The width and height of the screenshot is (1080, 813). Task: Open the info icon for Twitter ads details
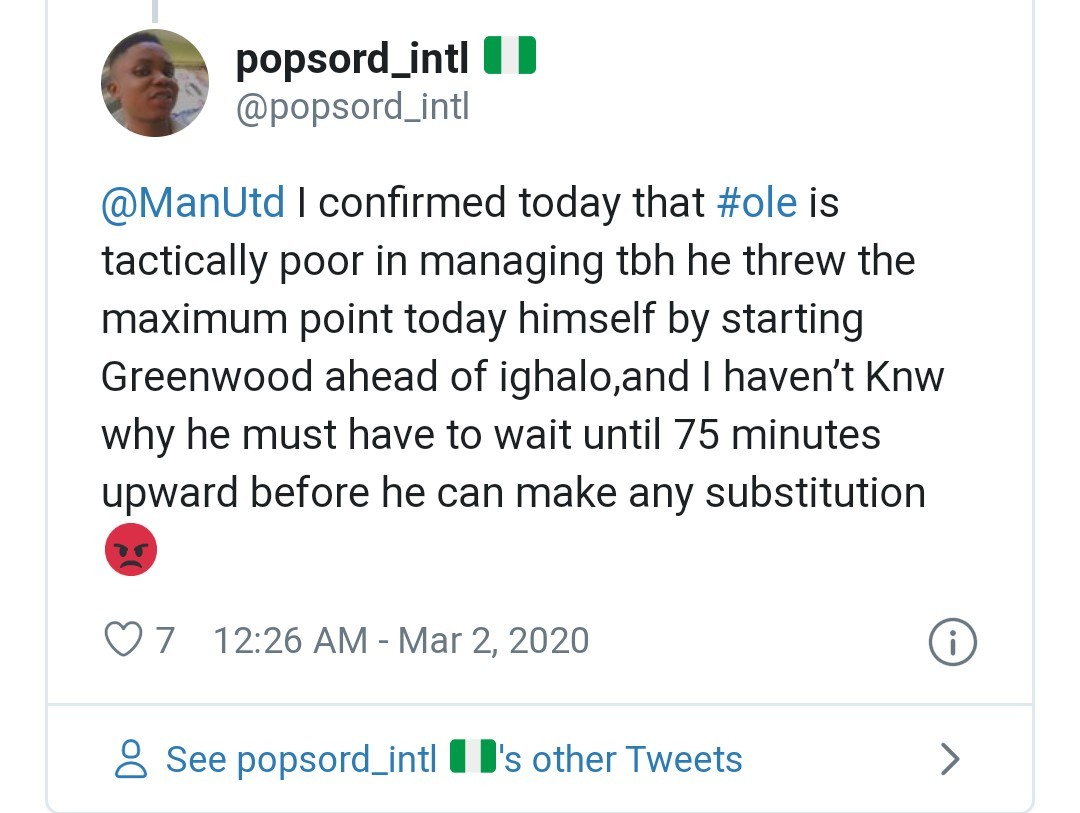click(951, 641)
